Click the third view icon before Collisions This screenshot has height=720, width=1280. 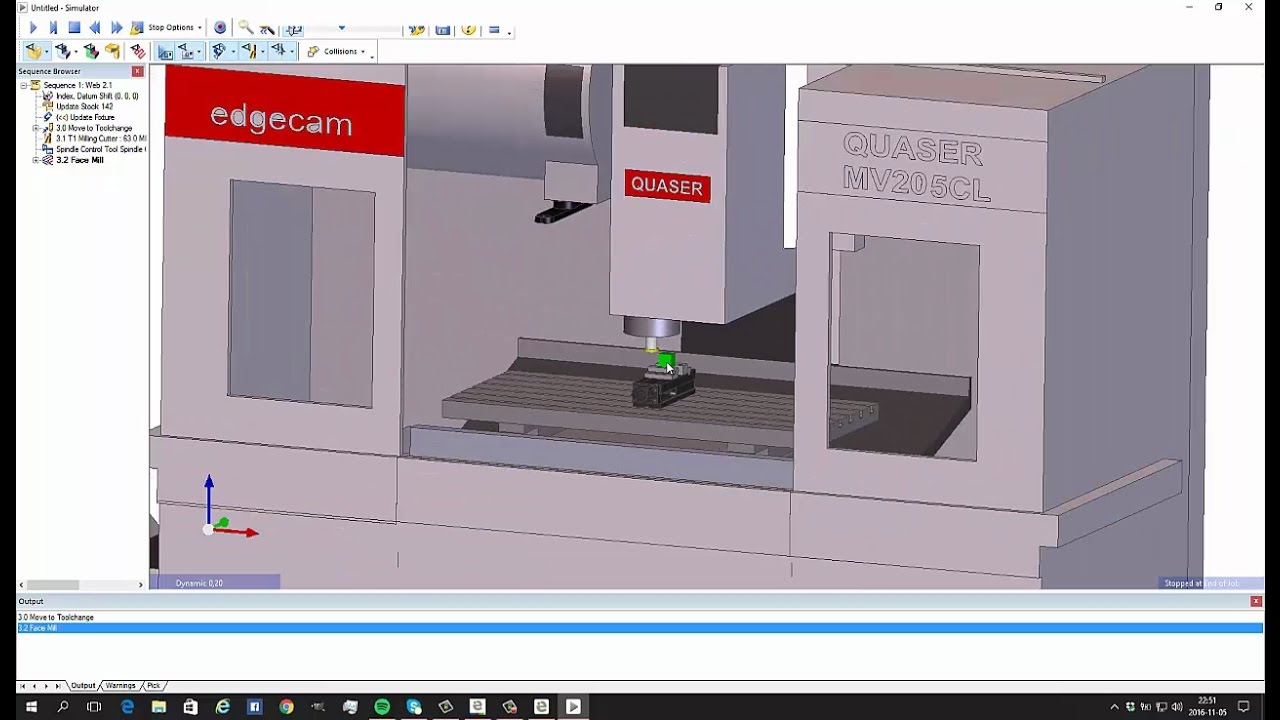278,51
